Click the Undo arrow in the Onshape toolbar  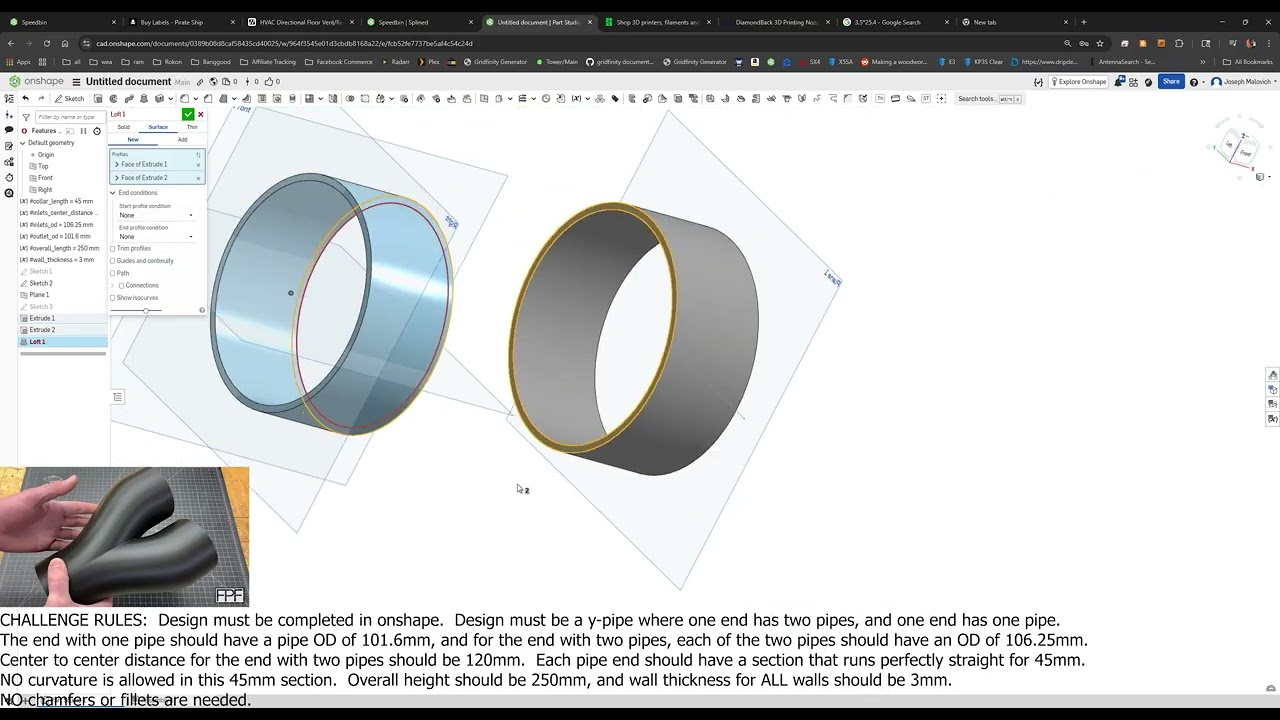point(25,99)
